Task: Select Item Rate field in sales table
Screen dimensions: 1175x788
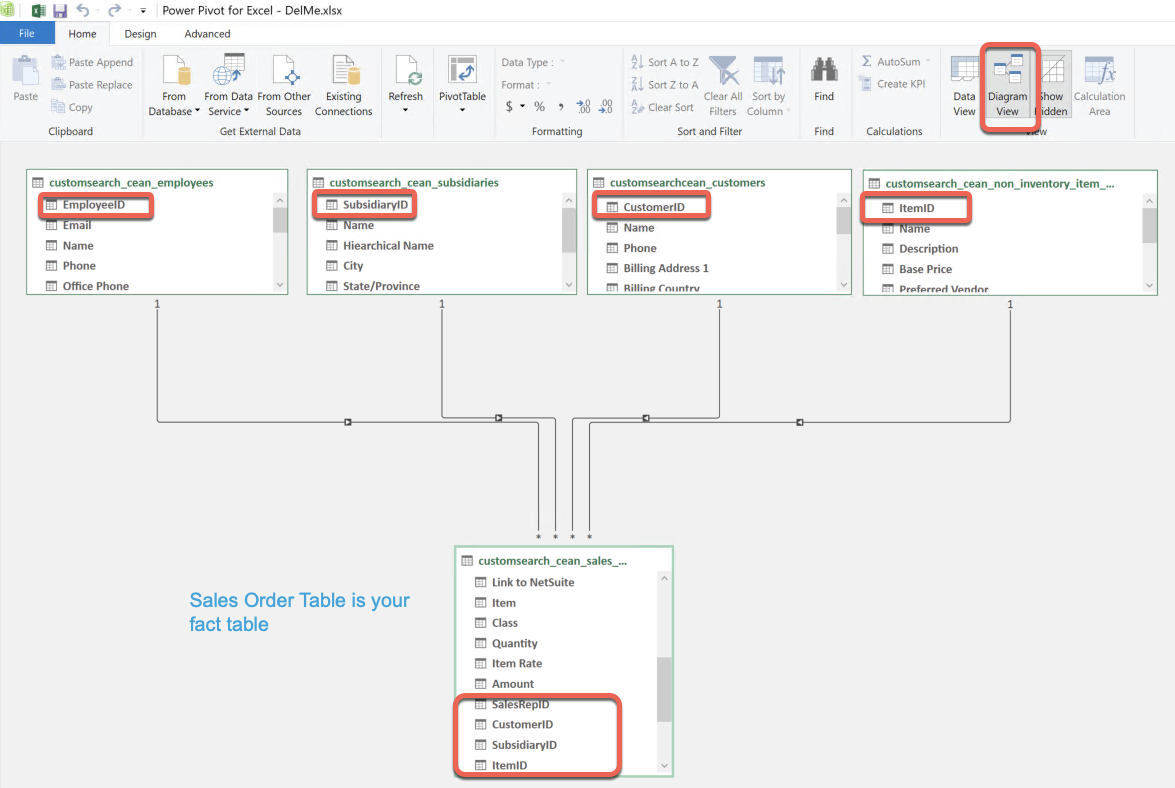Action: point(517,664)
